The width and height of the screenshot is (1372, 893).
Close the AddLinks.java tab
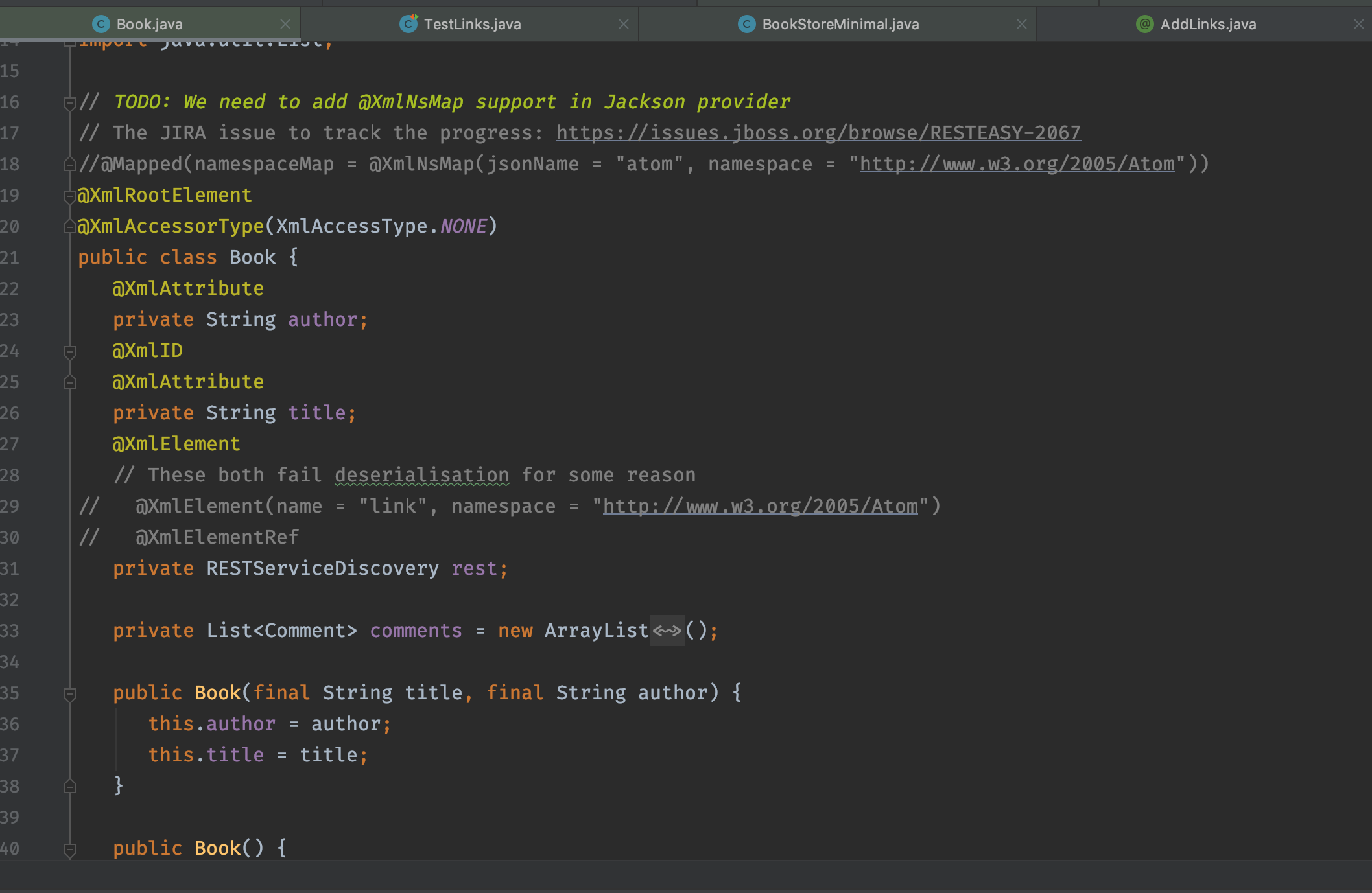pyautogui.click(x=1358, y=24)
